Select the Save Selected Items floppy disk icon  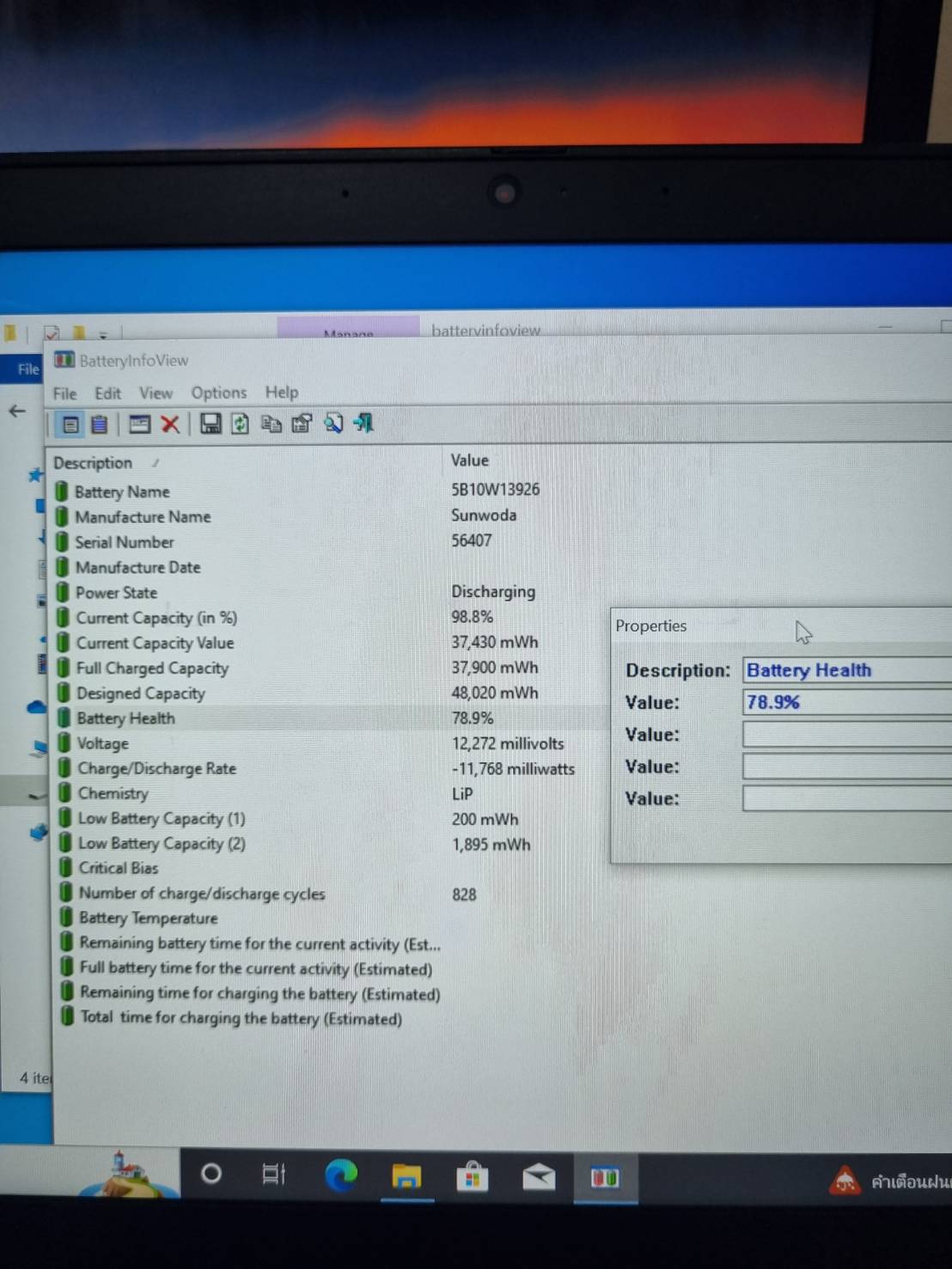point(211,424)
